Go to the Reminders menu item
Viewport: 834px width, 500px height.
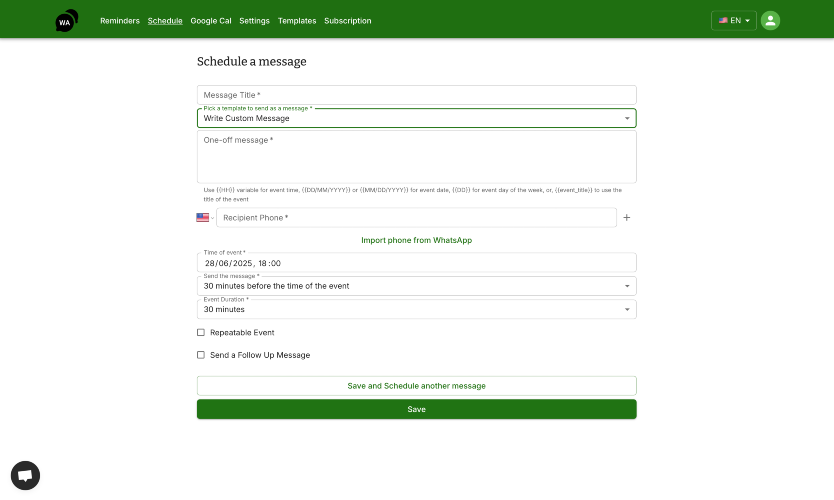click(120, 21)
